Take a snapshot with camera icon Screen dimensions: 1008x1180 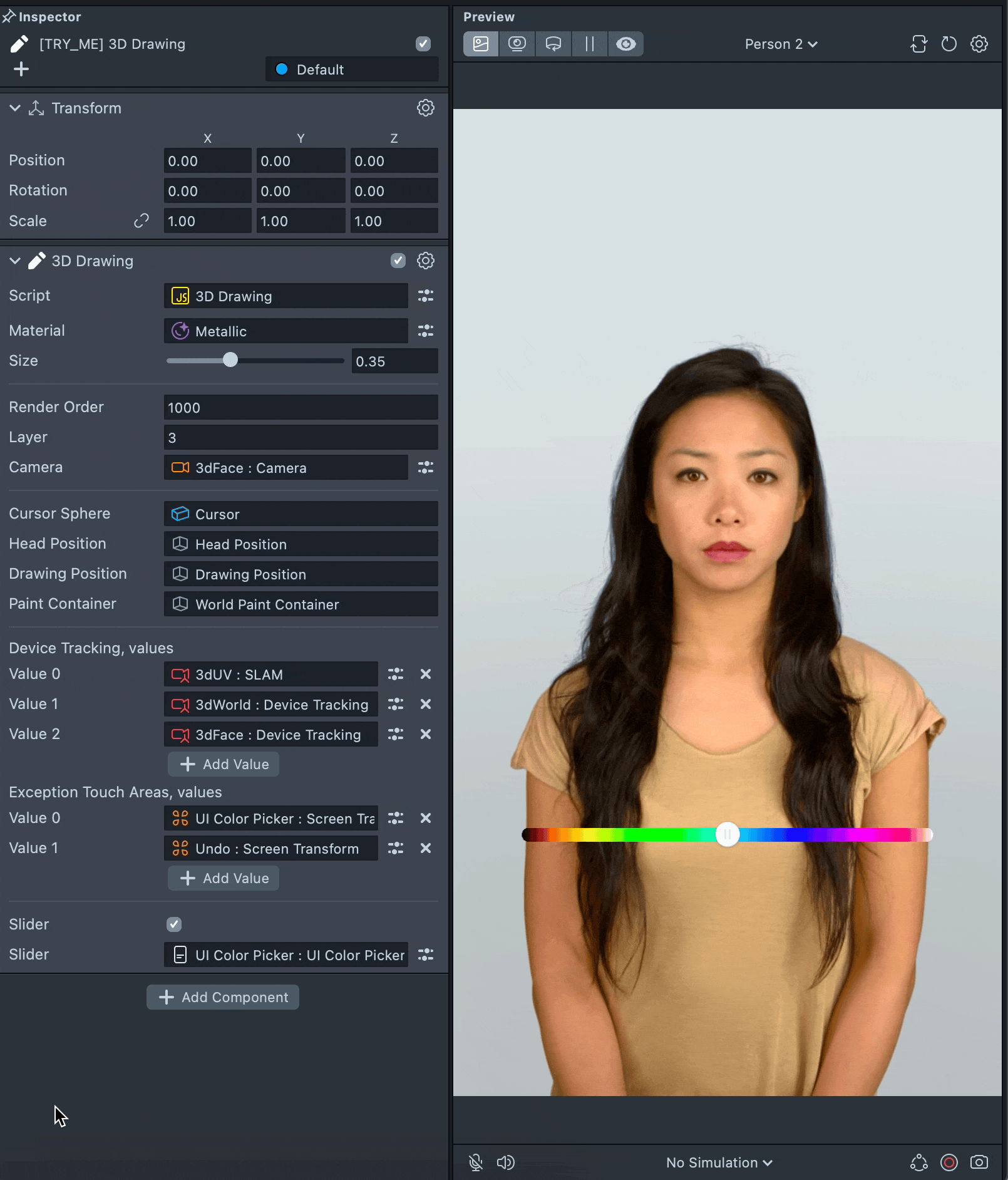point(979,1162)
